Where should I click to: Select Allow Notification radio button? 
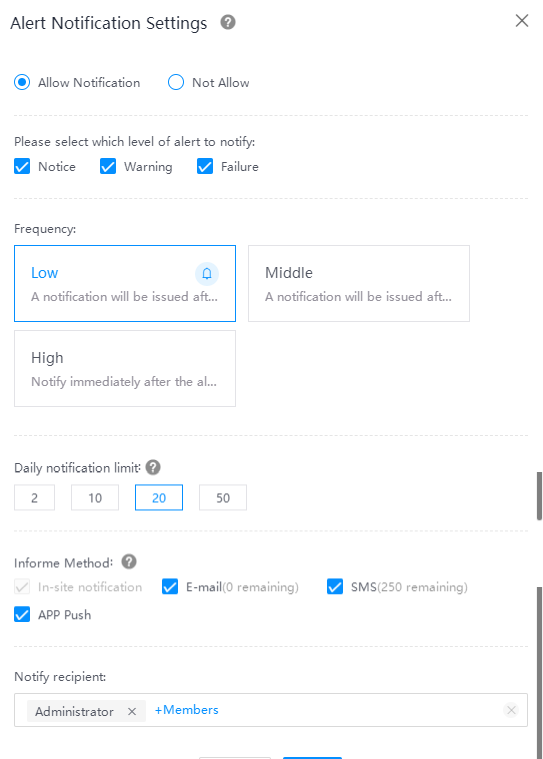click(22, 82)
